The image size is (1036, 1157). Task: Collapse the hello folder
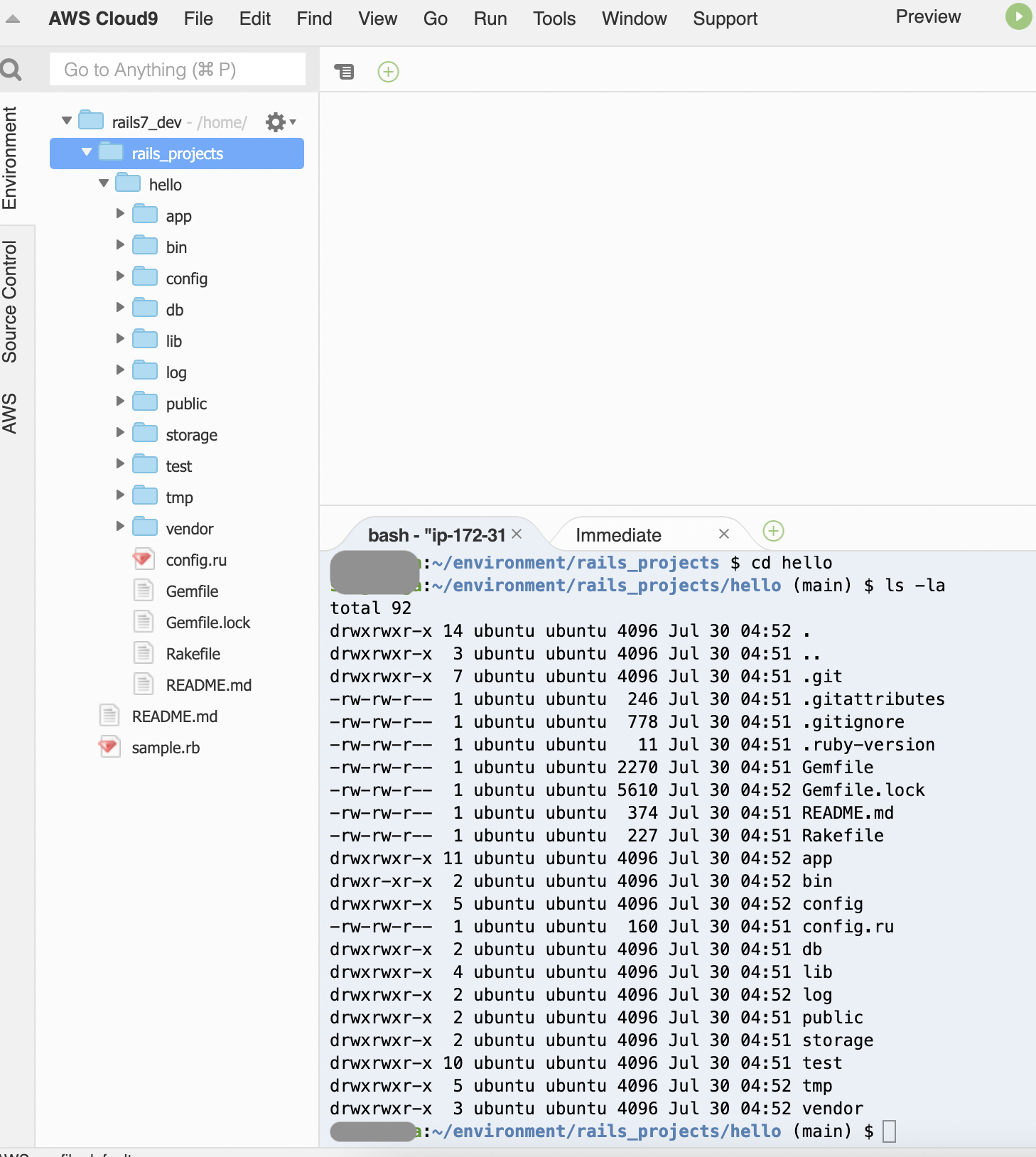click(x=104, y=183)
